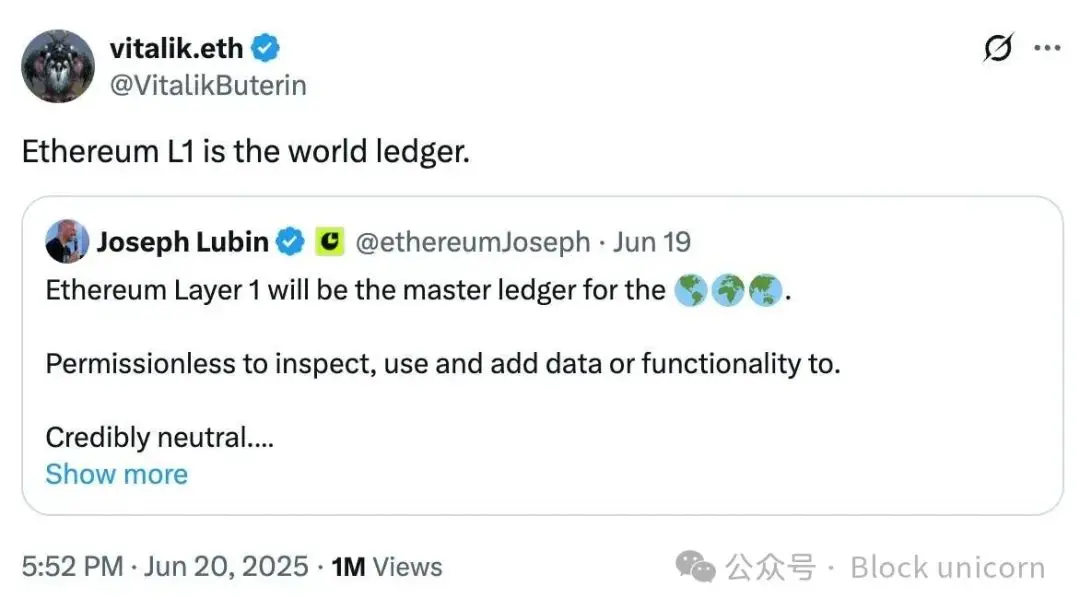Click the WeChat logo icon in watermark
Screen dimensions: 1080x610
pos(695,568)
